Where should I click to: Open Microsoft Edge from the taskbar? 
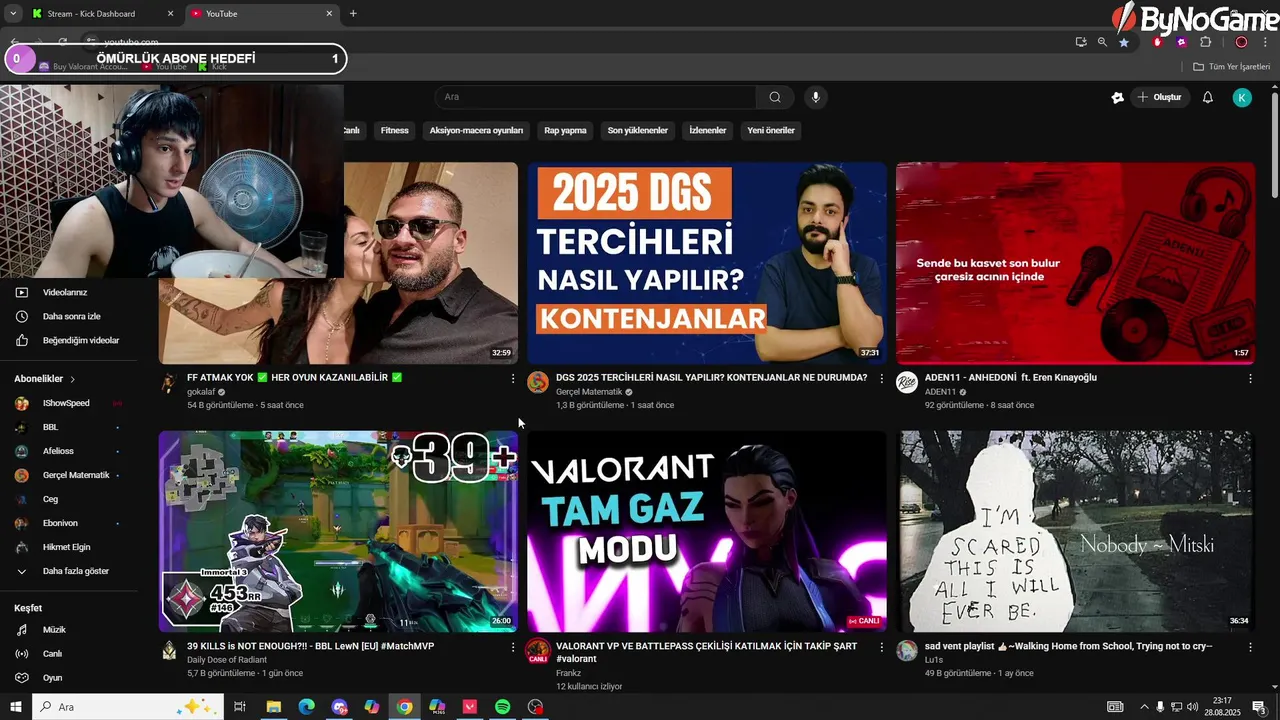307,707
